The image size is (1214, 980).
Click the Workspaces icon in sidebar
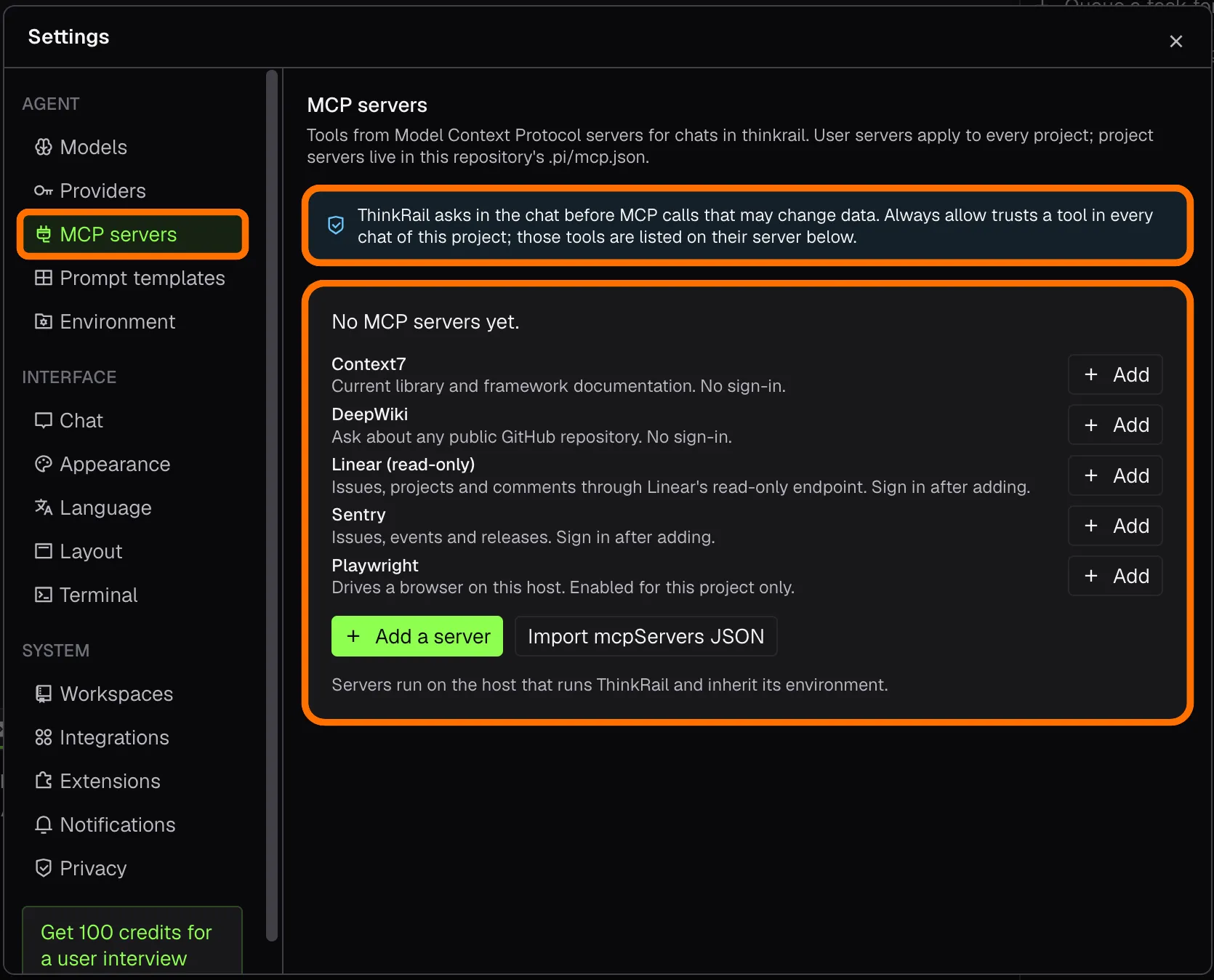44,694
